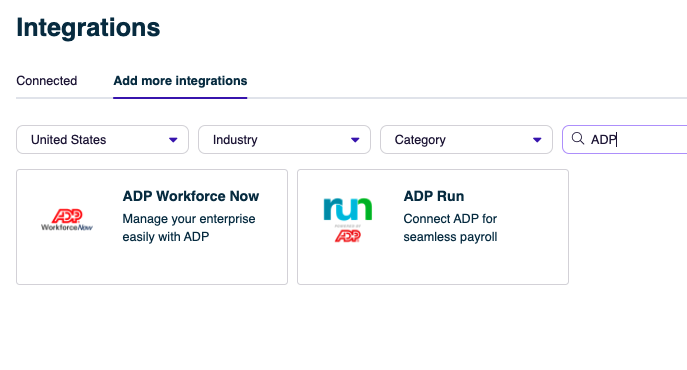Focus the search field containing ADP
Viewport: 687px width, 370px height.
[625, 140]
